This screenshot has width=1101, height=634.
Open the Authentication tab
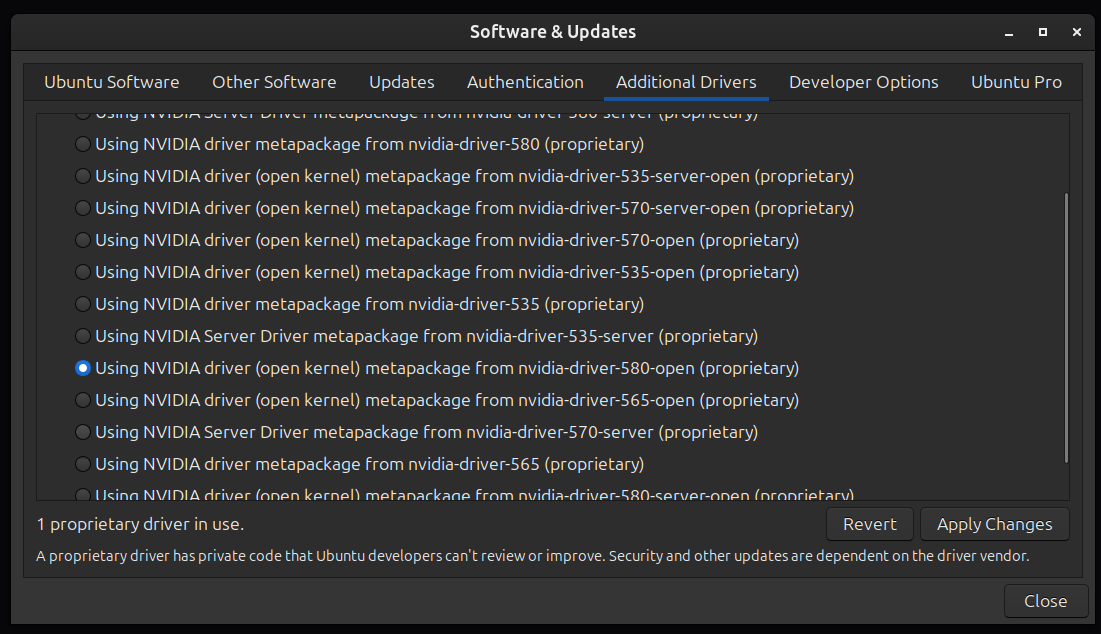click(x=525, y=82)
